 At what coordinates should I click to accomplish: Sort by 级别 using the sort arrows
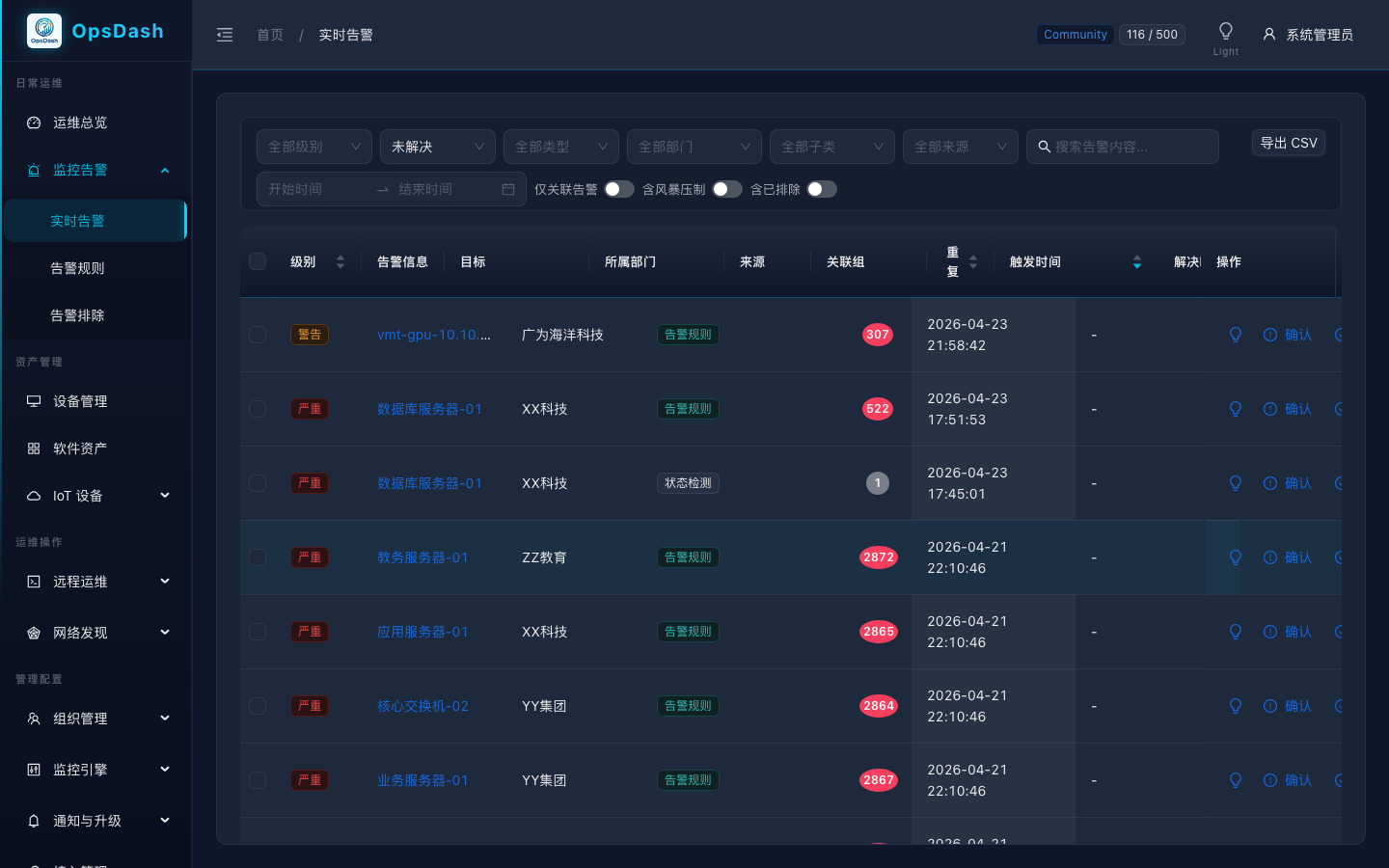(x=340, y=262)
